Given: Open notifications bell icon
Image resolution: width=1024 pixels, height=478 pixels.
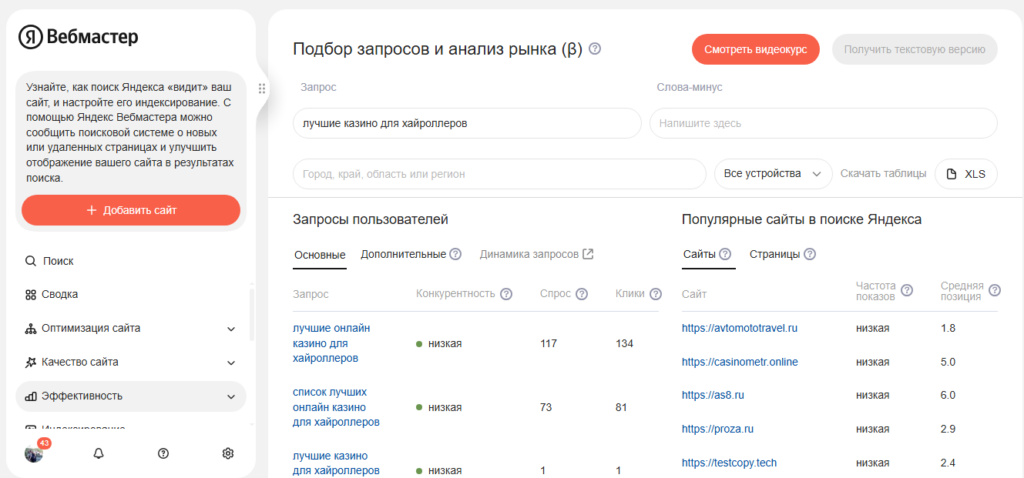Looking at the screenshot, I should click(x=99, y=453).
